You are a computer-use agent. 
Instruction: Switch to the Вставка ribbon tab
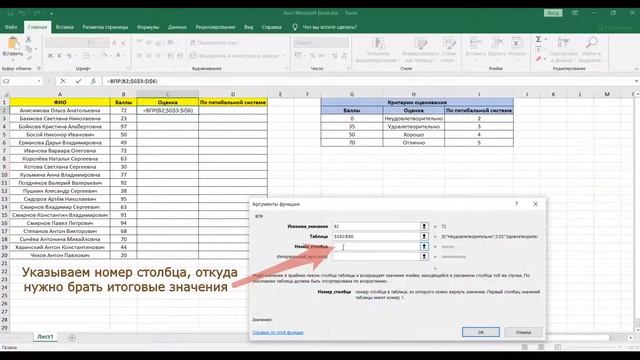click(64, 27)
